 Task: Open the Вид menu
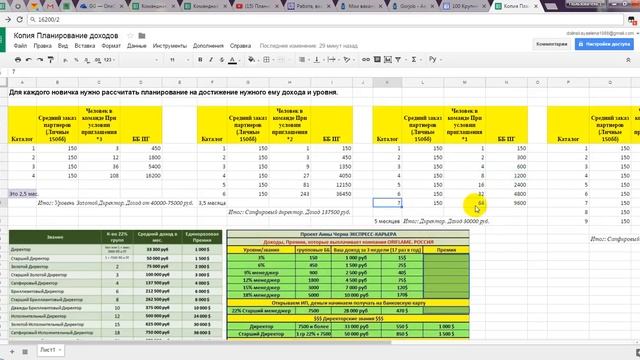[x=63, y=46]
